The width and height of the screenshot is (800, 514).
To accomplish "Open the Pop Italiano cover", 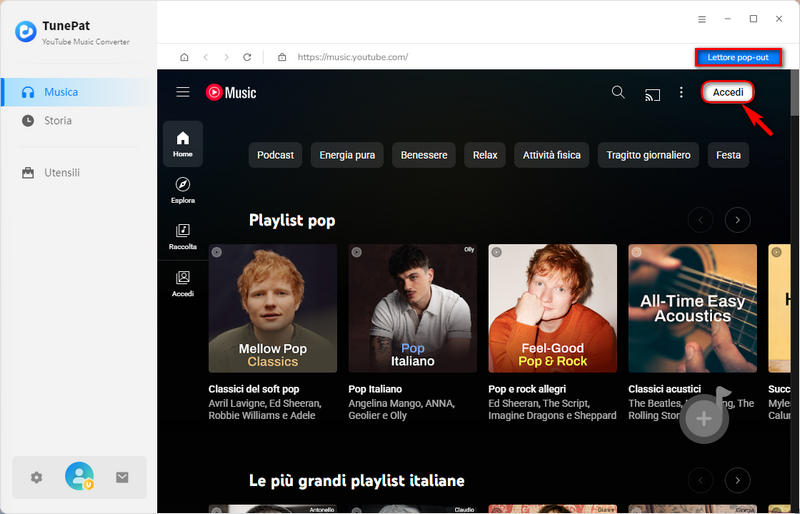I will pos(412,308).
